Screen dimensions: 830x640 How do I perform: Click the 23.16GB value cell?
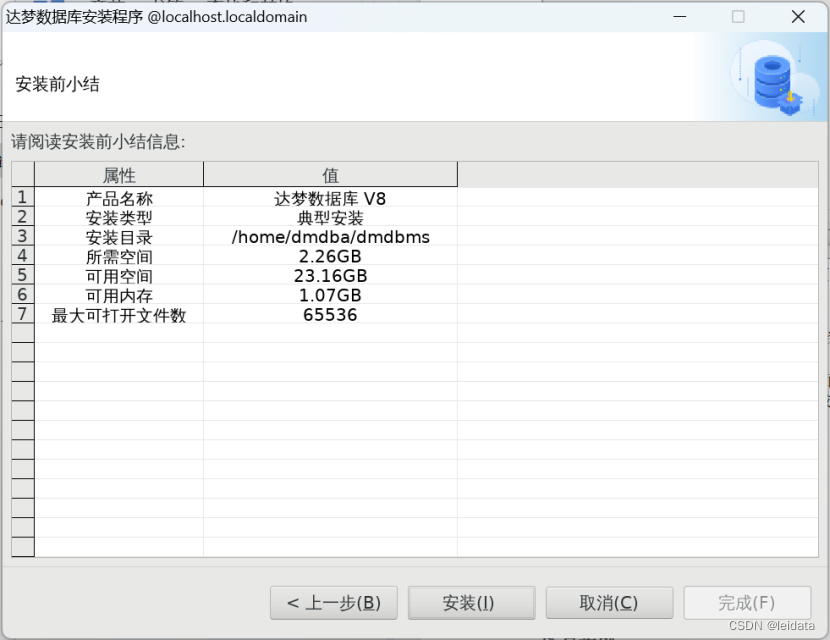[330, 276]
